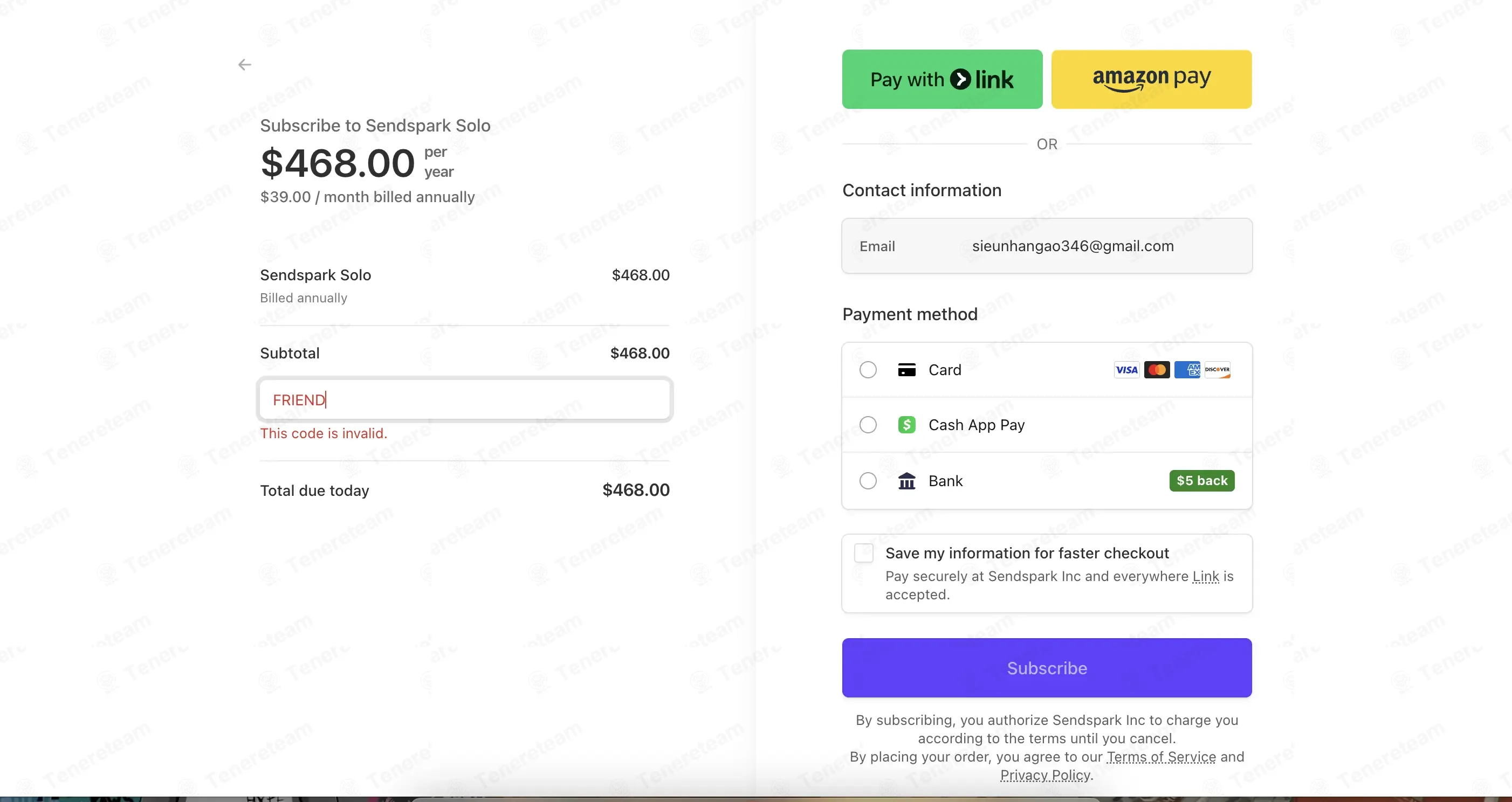Click the credit card icon
Screen dimensions: 1512x802
(907, 370)
